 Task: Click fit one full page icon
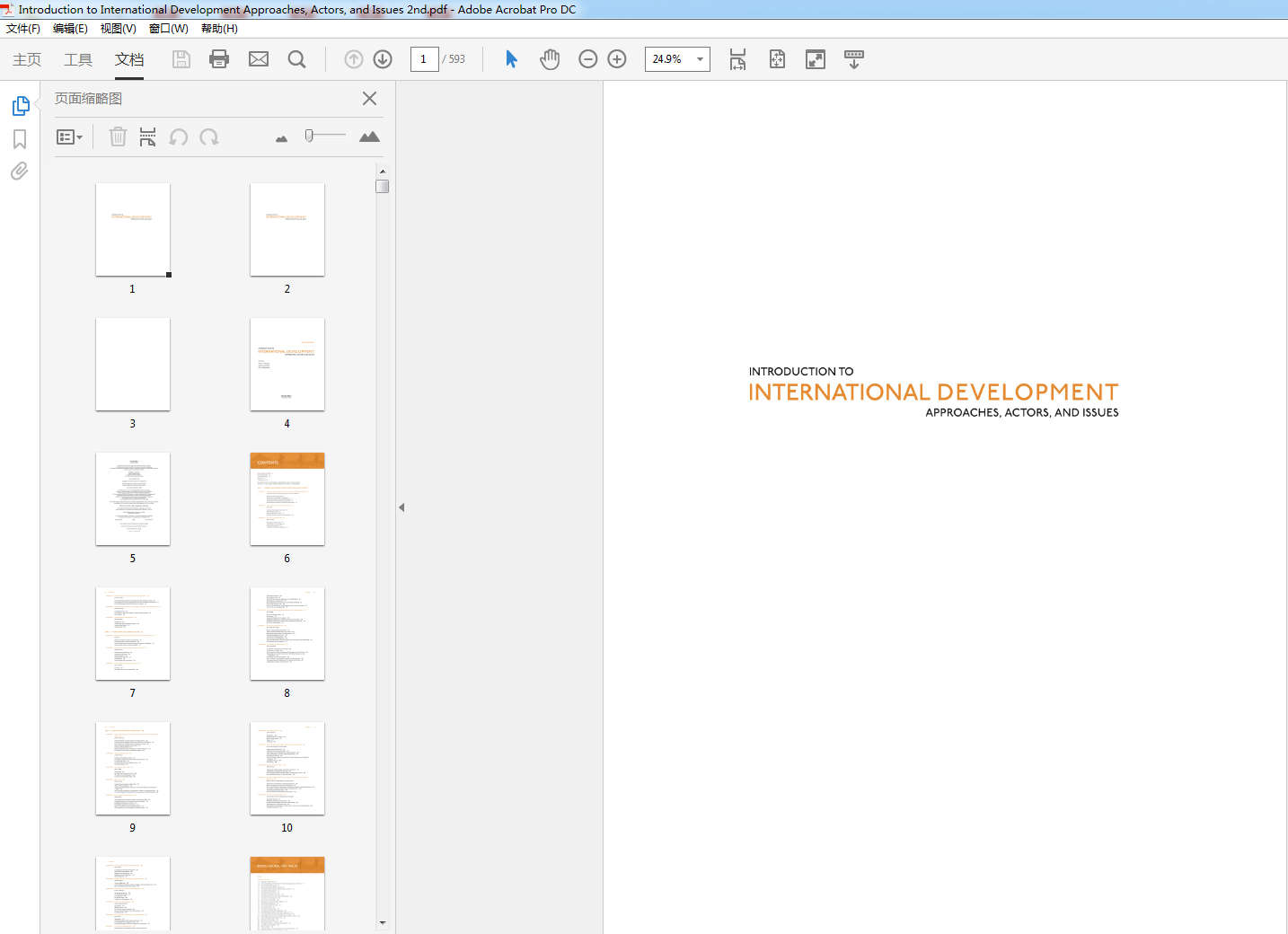(x=777, y=59)
